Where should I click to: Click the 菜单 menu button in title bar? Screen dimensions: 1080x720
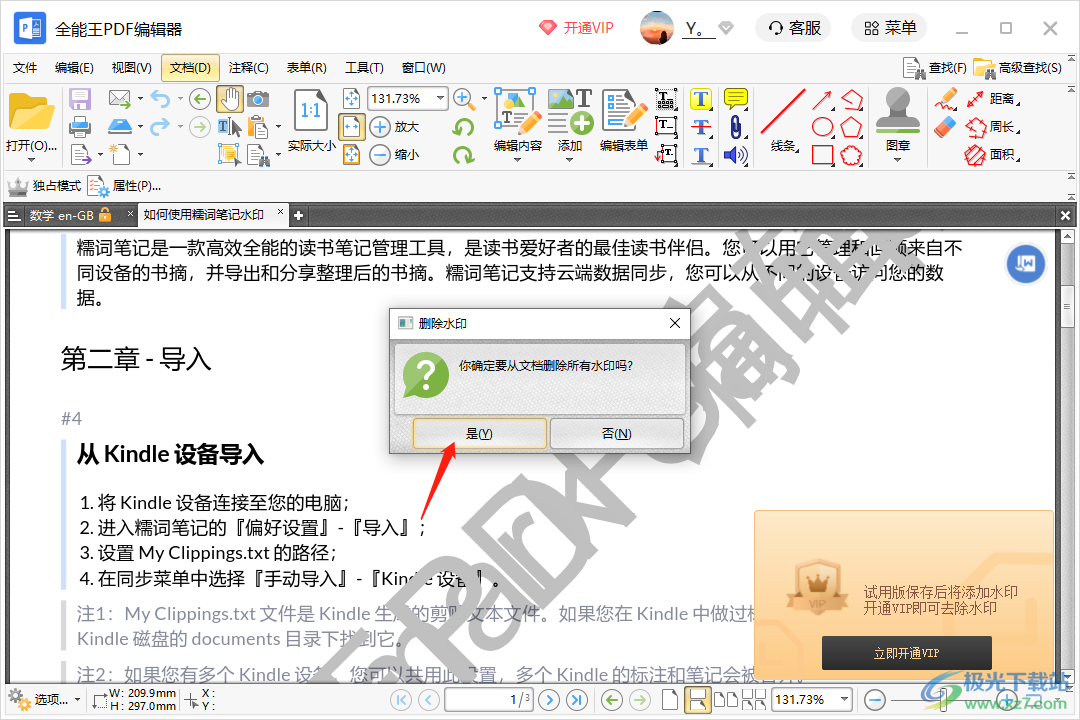(890, 28)
